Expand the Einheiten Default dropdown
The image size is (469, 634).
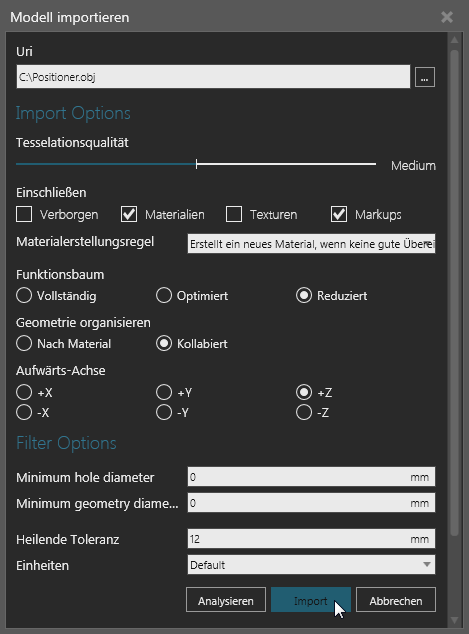pyautogui.click(x=311, y=565)
